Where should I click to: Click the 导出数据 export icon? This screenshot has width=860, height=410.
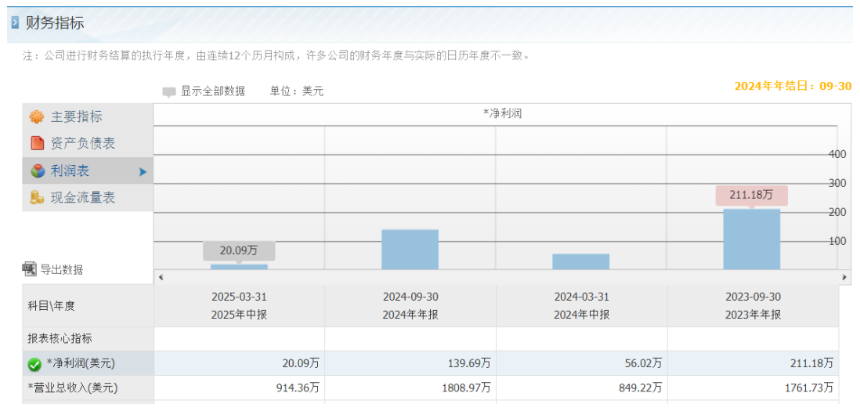[29, 269]
